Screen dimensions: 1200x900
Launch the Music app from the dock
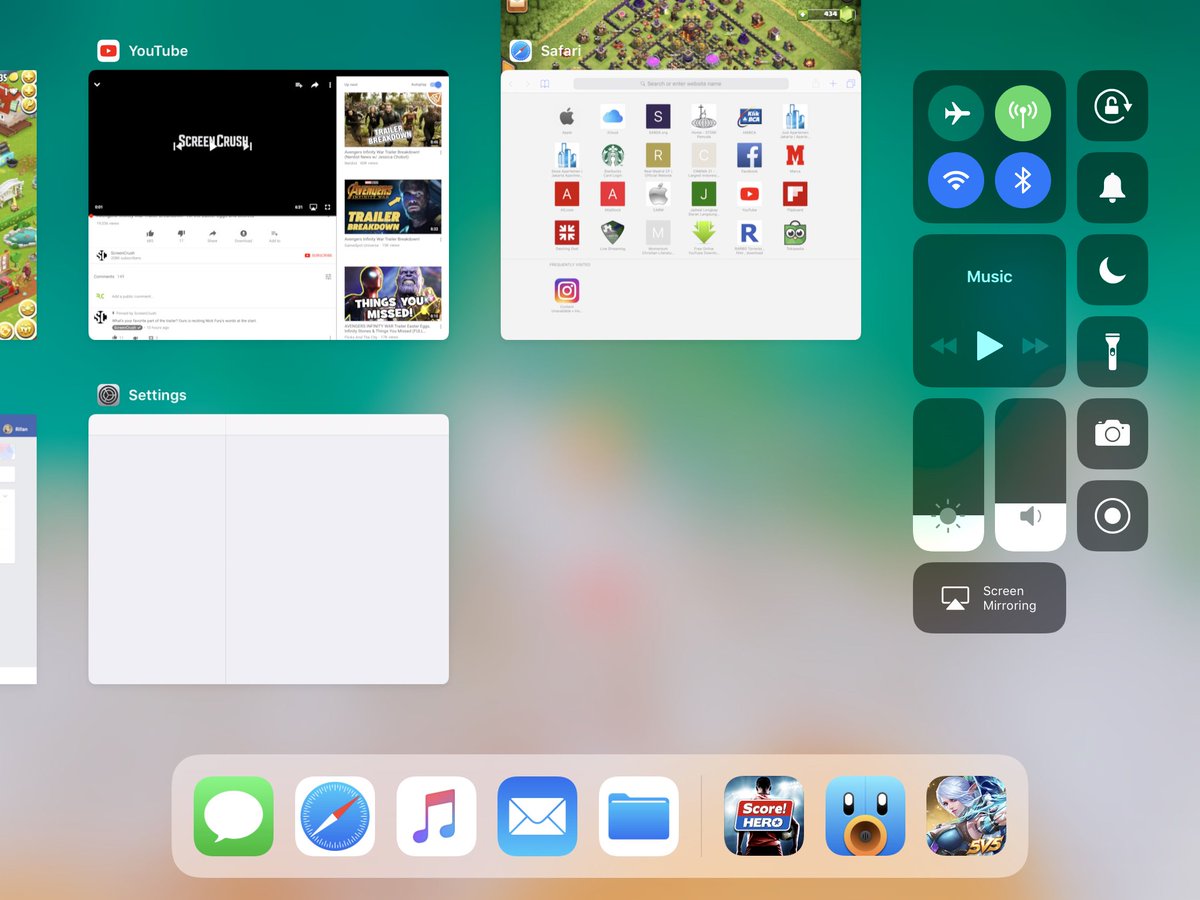pyautogui.click(x=436, y=816)
